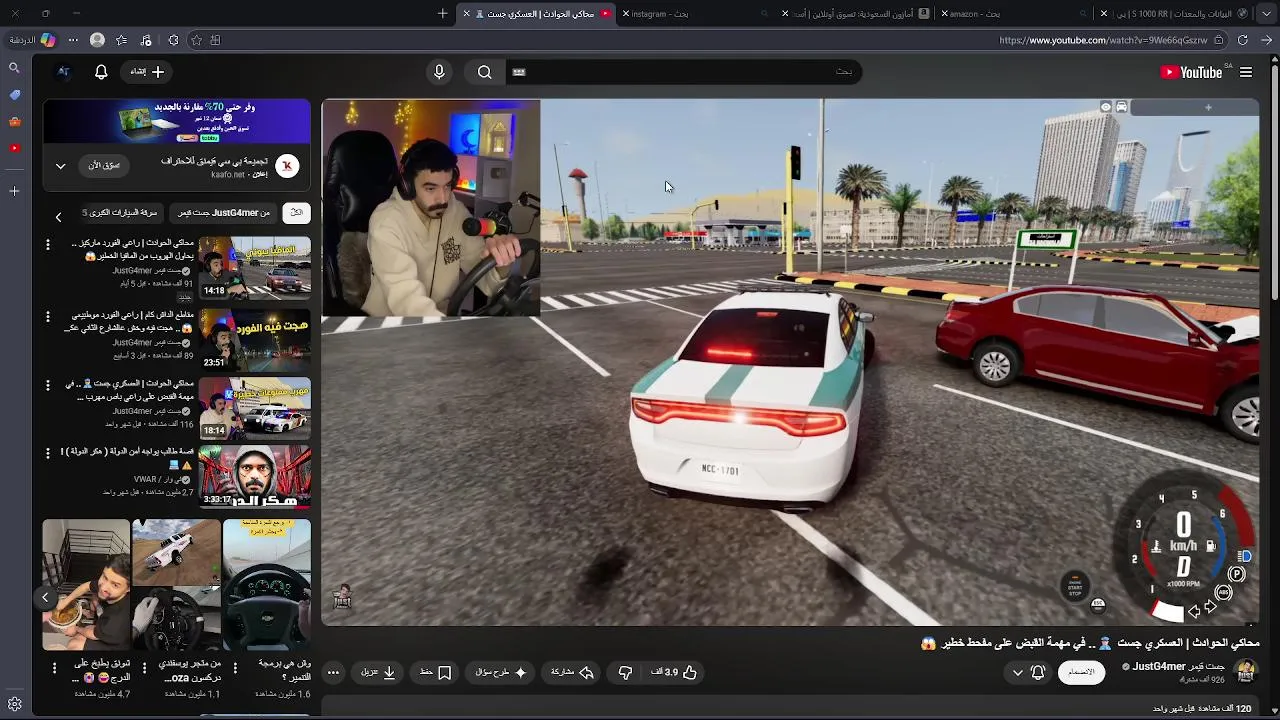The height and width of the screenshot is (720, 1280).
Task: Open browser profile avatar in toolbar
Action: [97, 40]
